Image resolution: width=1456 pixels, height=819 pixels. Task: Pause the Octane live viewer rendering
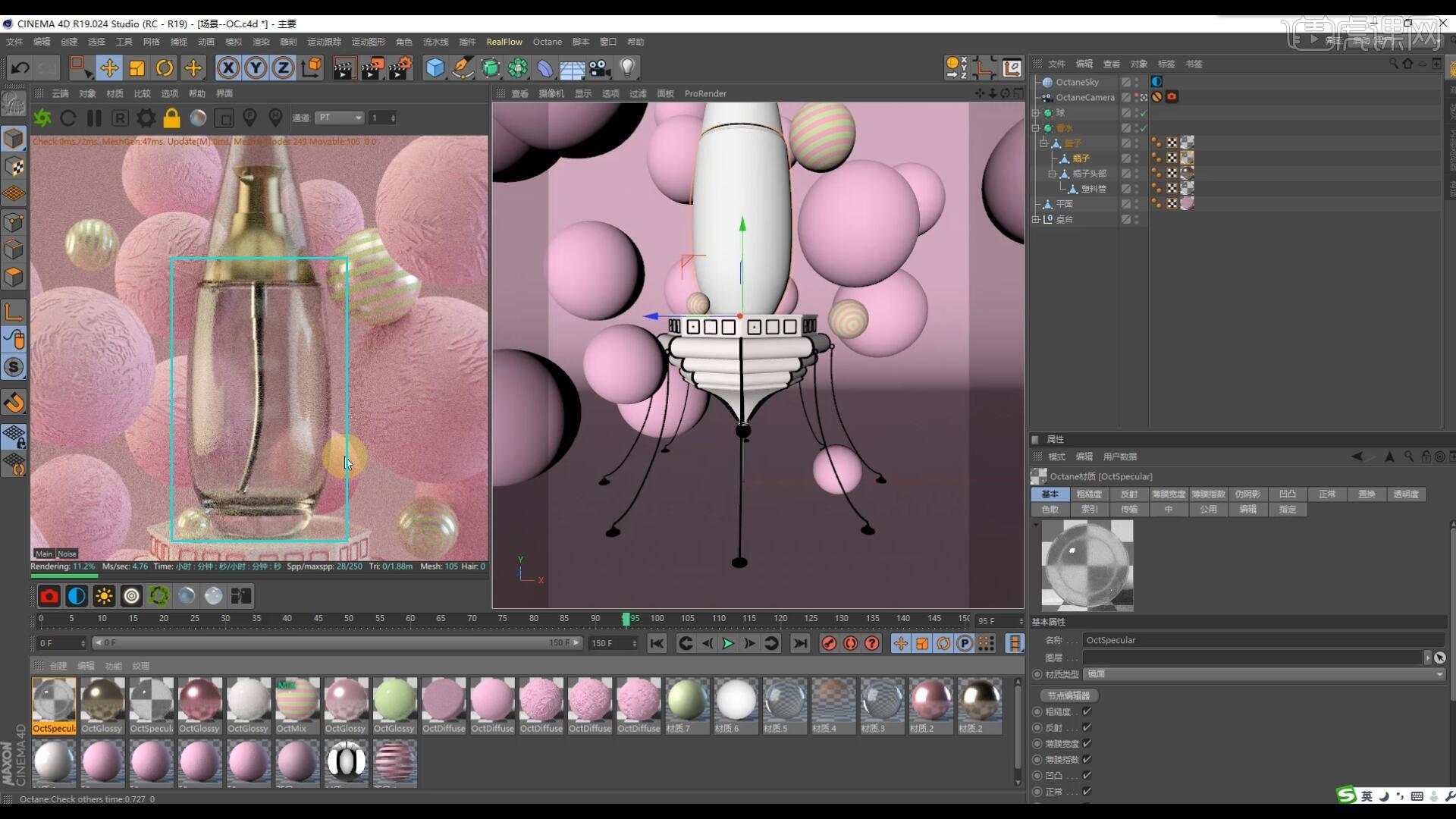point(94,118)
